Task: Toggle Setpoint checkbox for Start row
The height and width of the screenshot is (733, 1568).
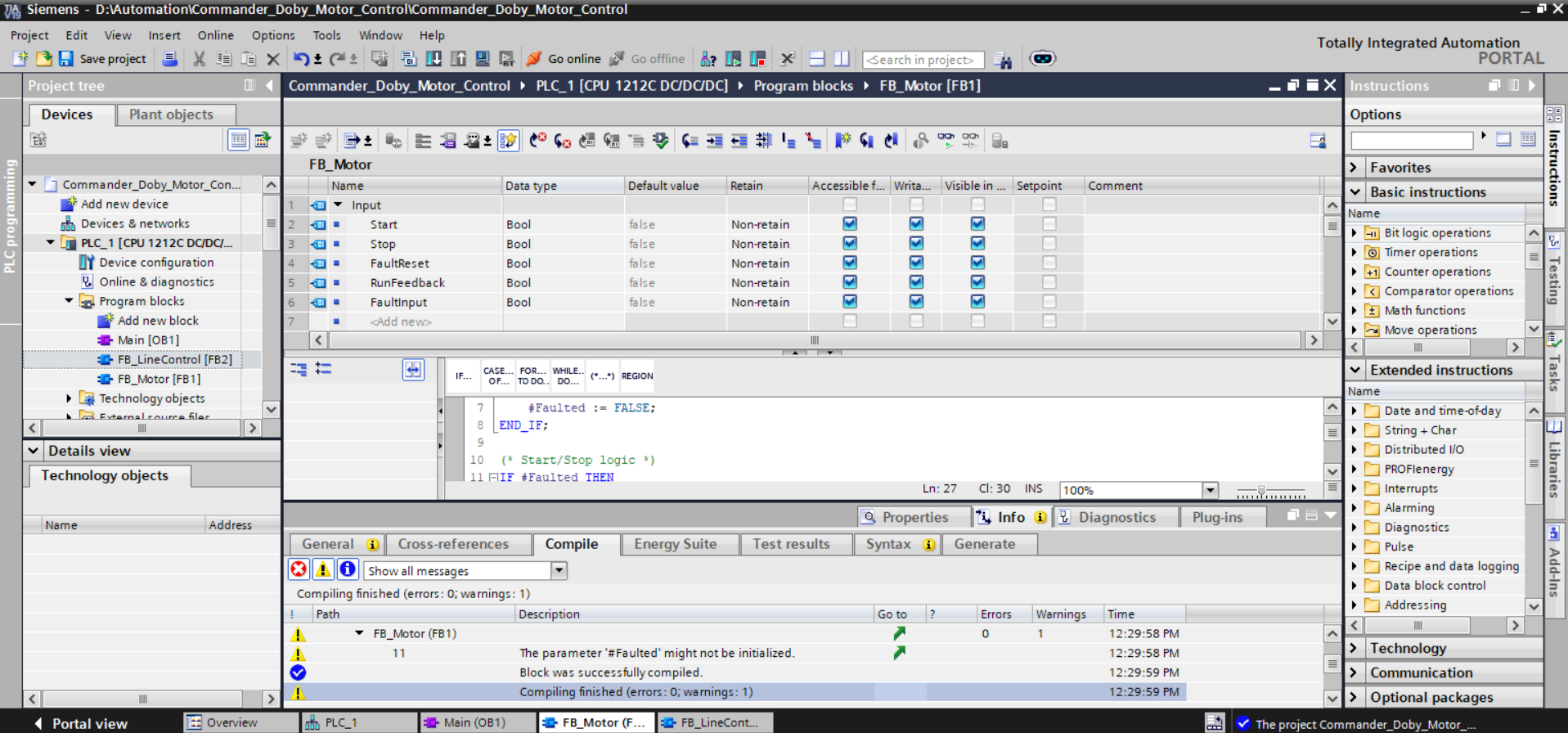Action: [x=1049, y=223]
